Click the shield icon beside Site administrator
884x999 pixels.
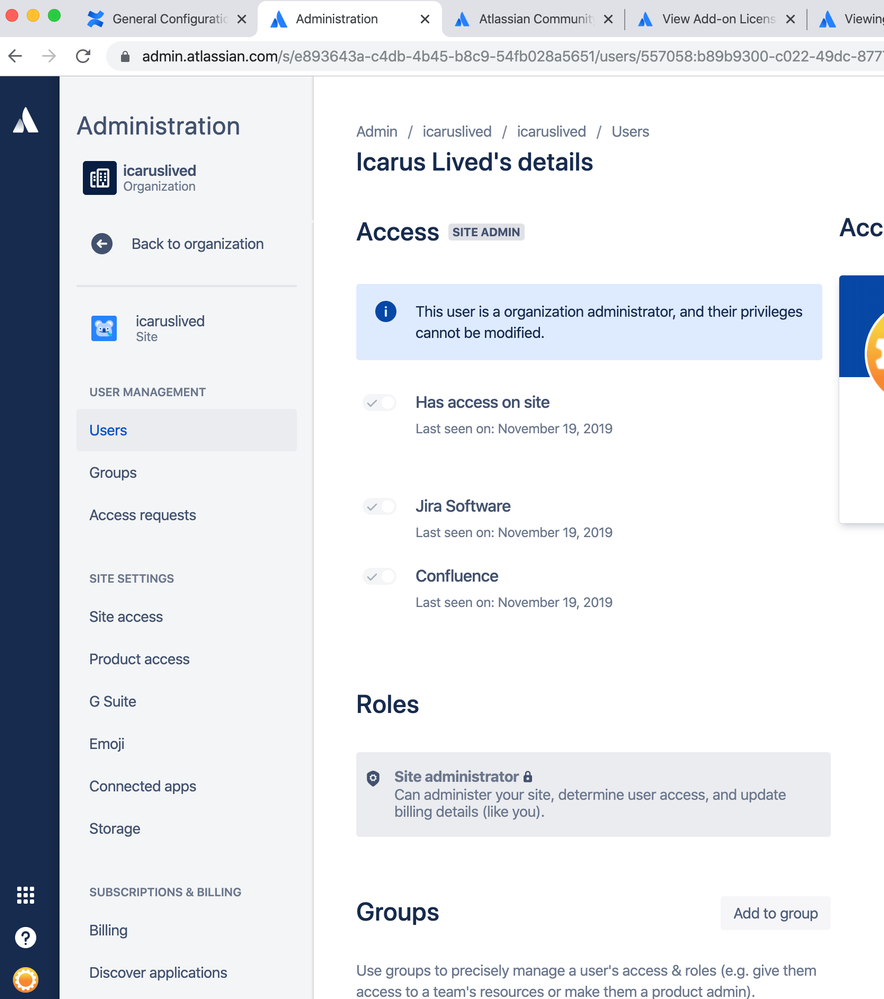pos(373,778)
